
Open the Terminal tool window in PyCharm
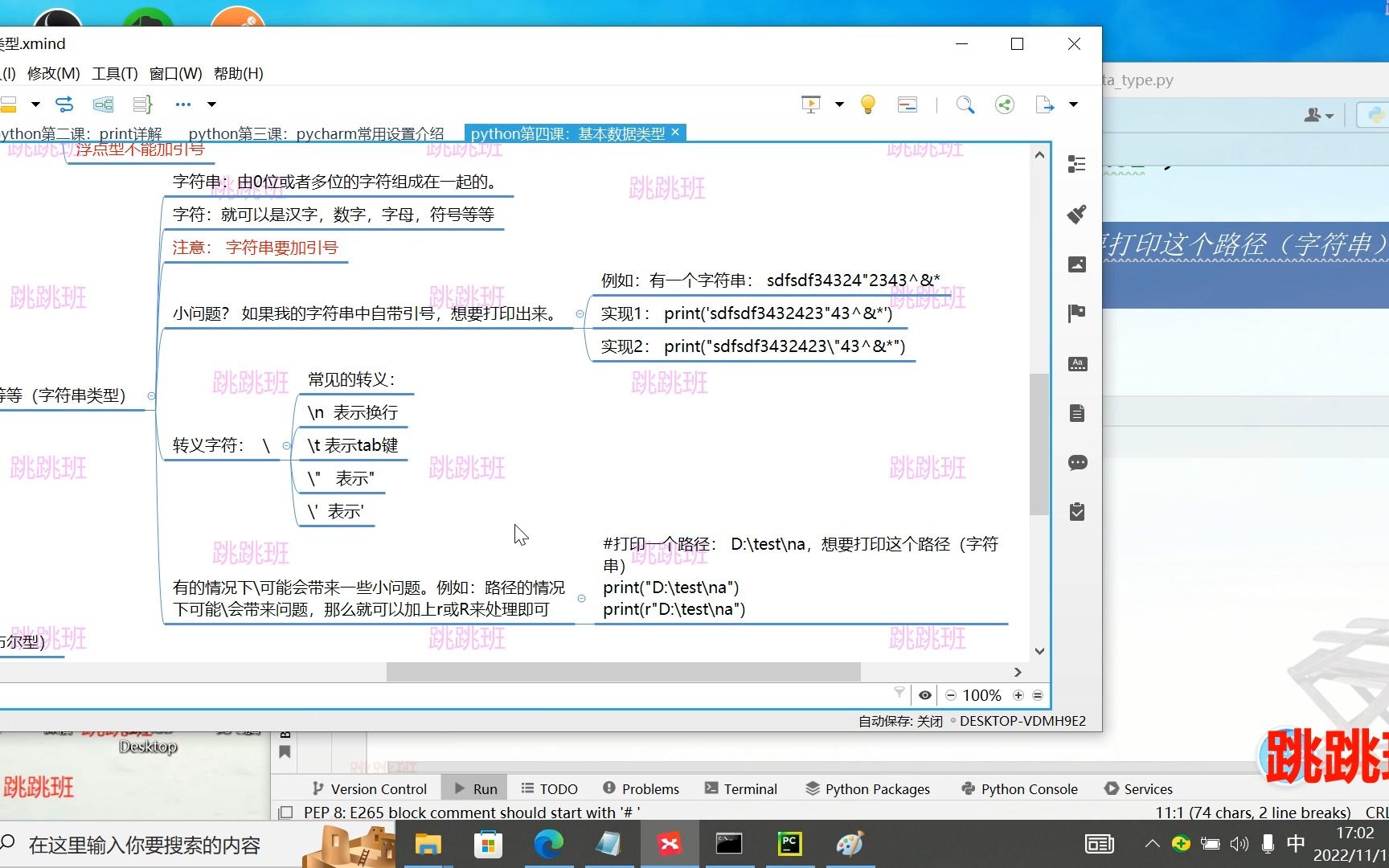coord(741,789)
